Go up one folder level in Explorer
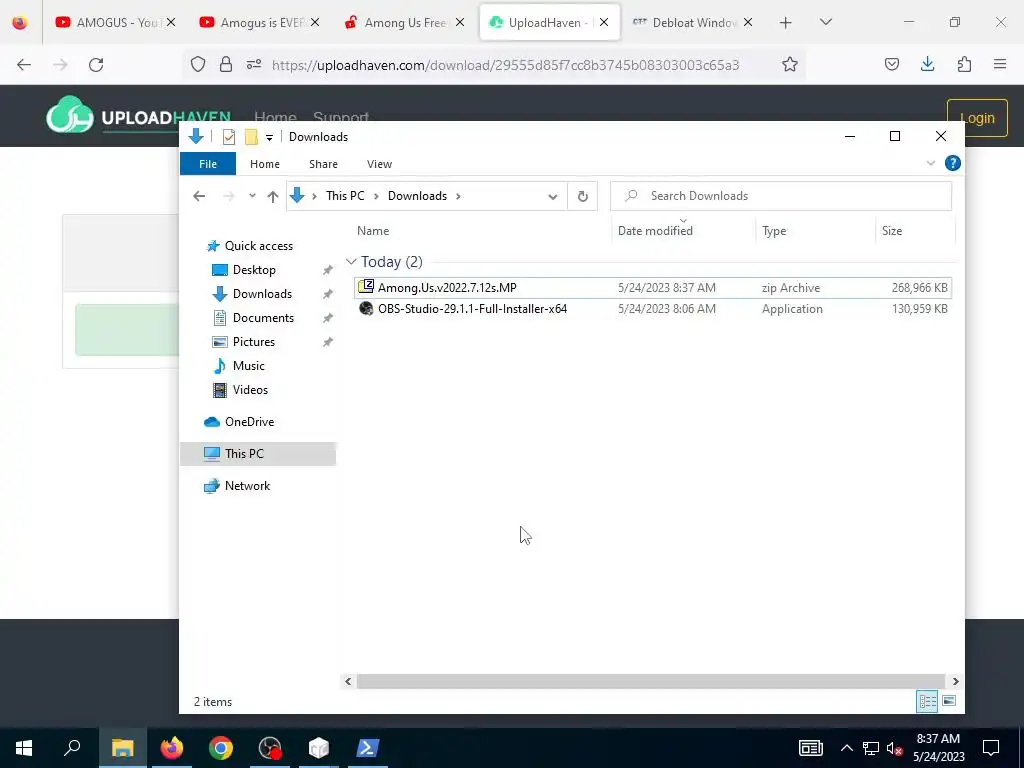 coord(273,197)
